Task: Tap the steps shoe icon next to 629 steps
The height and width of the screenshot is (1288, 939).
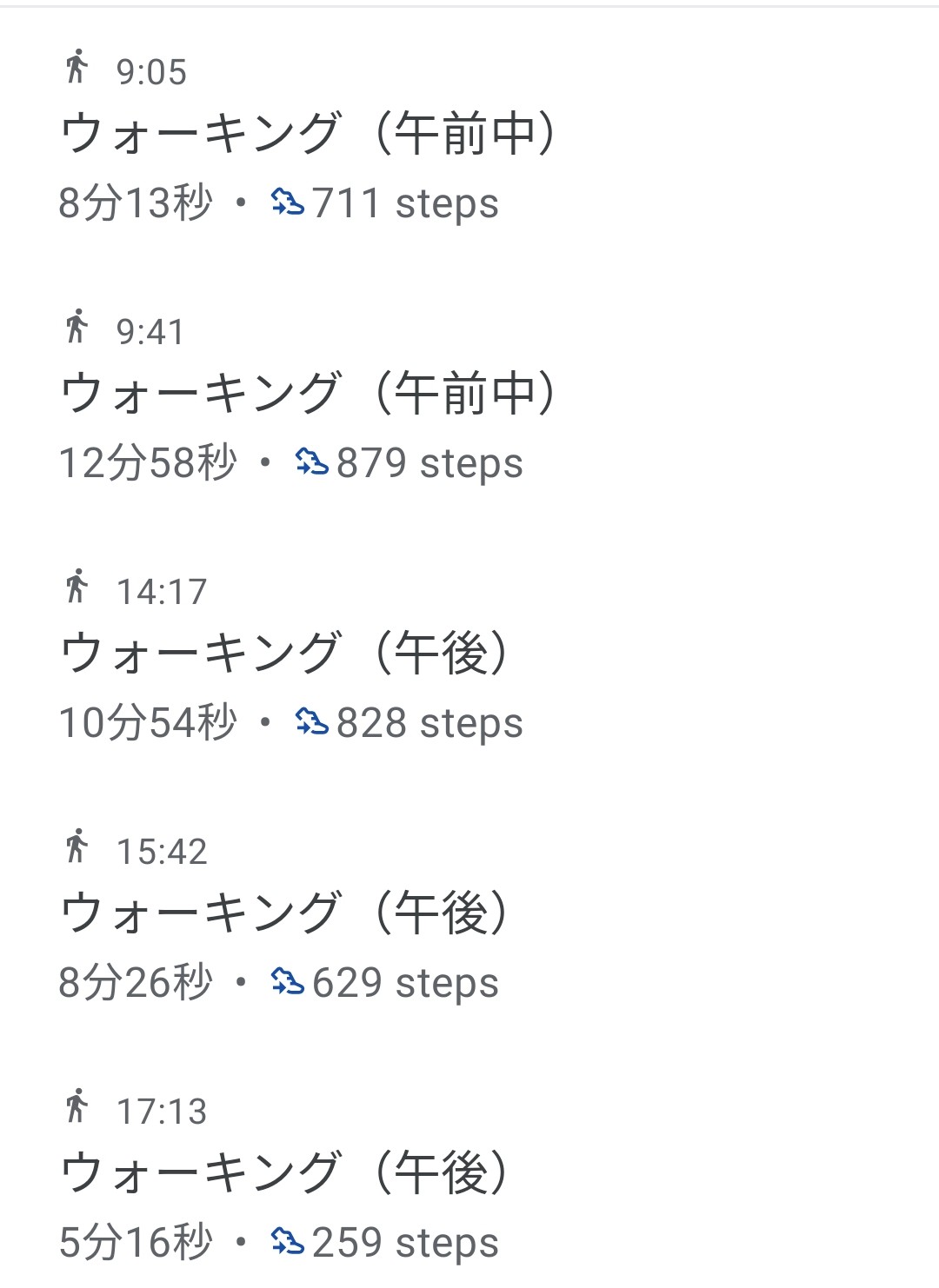Action: click(x=288, y=982)
